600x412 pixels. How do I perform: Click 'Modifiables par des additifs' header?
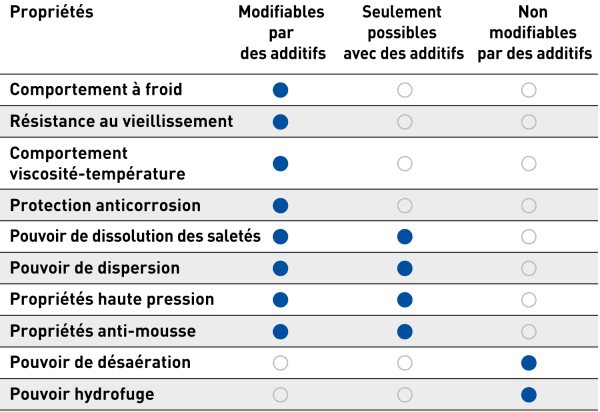282,33
